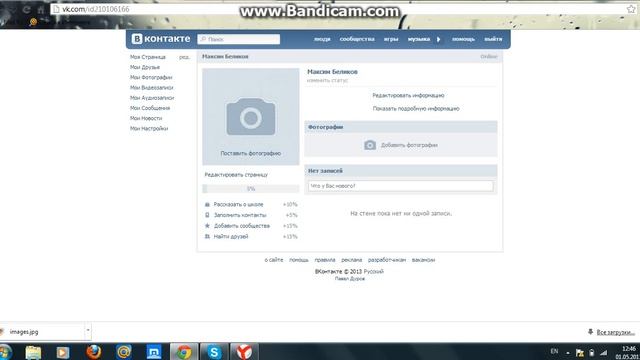This screenshot has height=360, width=640.
Task: Open вакансии footer link
Action: tap(423, 260)
